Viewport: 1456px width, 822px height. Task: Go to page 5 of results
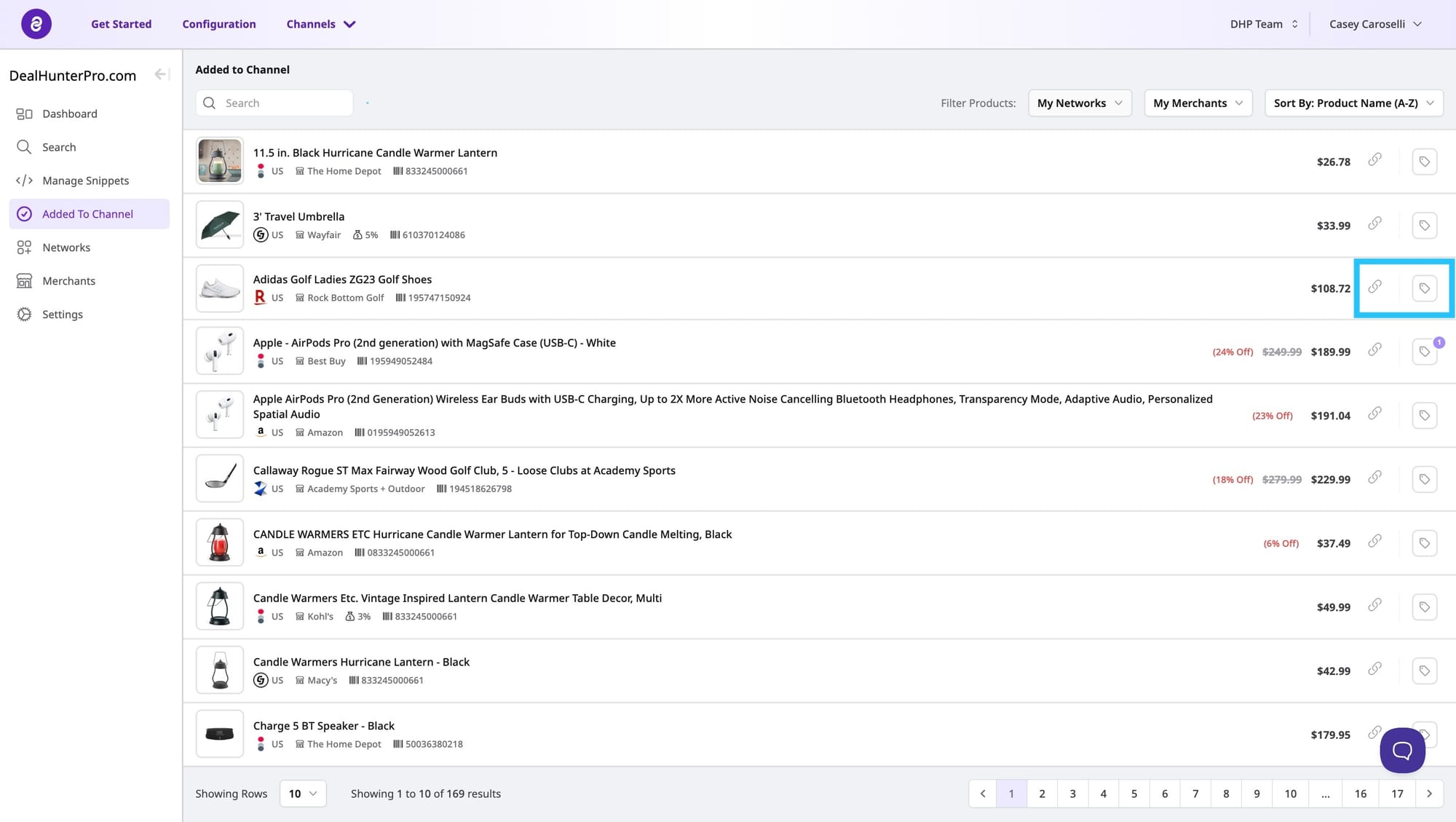(1133, 794)
